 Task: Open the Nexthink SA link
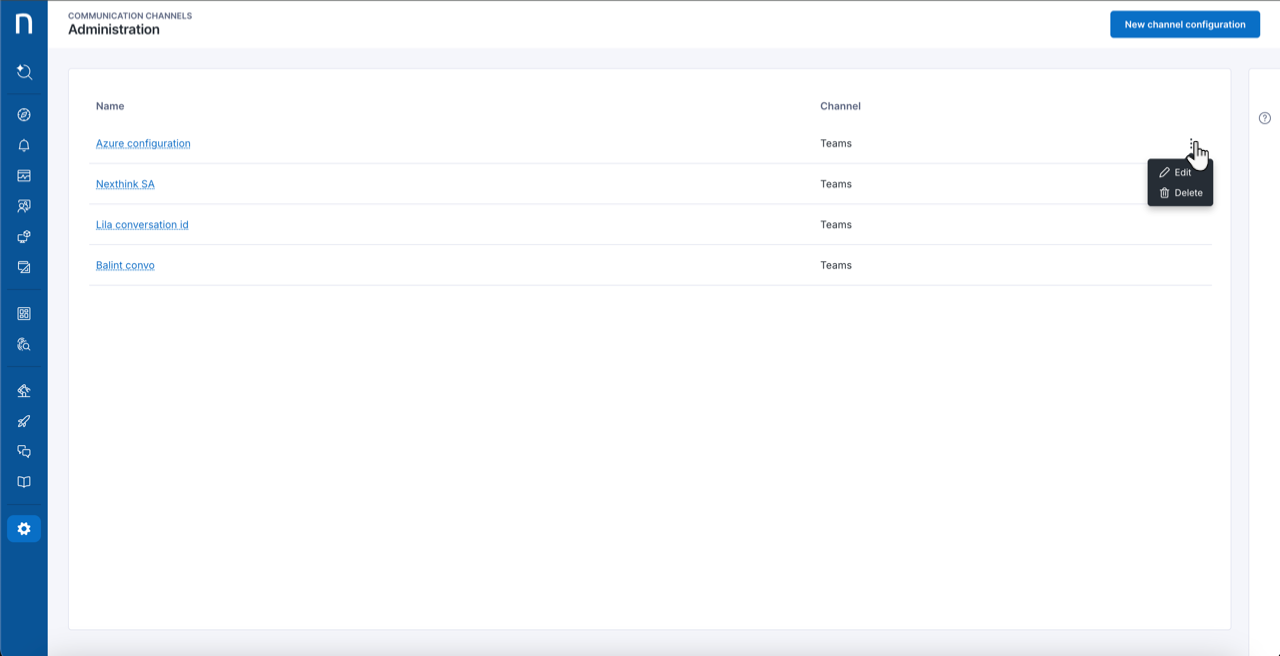point(125,184)
